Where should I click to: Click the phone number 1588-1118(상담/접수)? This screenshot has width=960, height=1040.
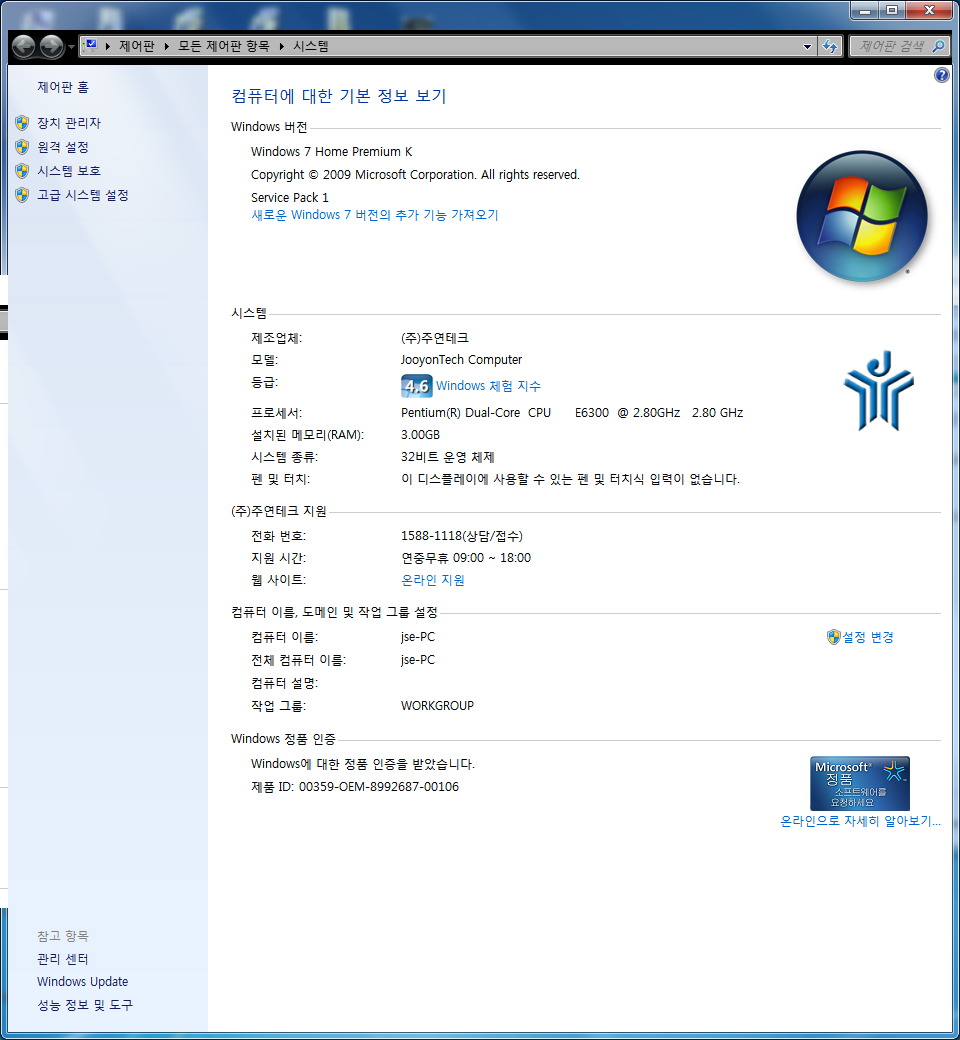[462, 536]
